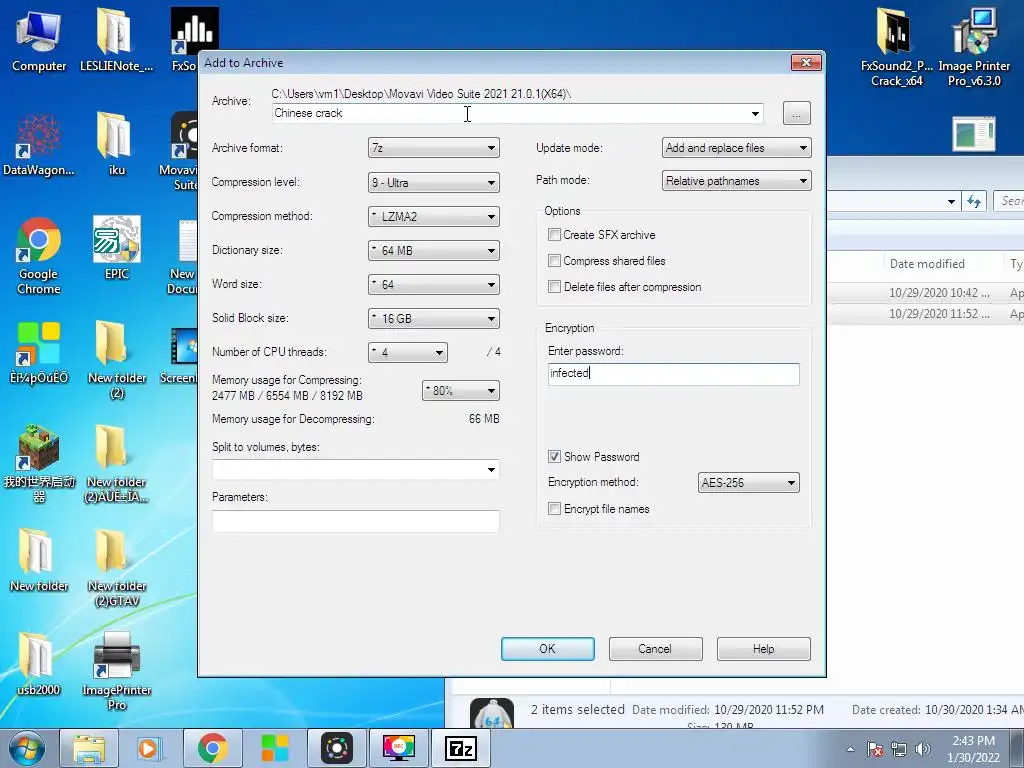The width and height of the screenshot is (1024, 768).
Task: Open the Encryption method AES-256 dropdown
Action: (x=748, y=483)
